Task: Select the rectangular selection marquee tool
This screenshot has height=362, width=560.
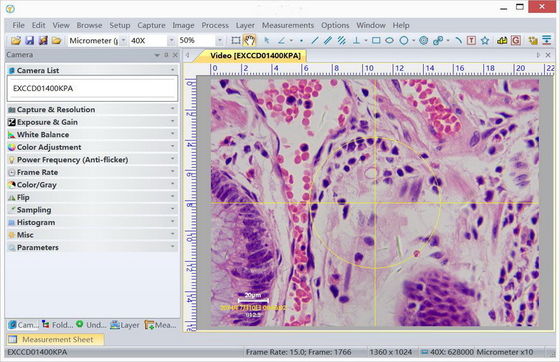Action: (x=236, y=40)
